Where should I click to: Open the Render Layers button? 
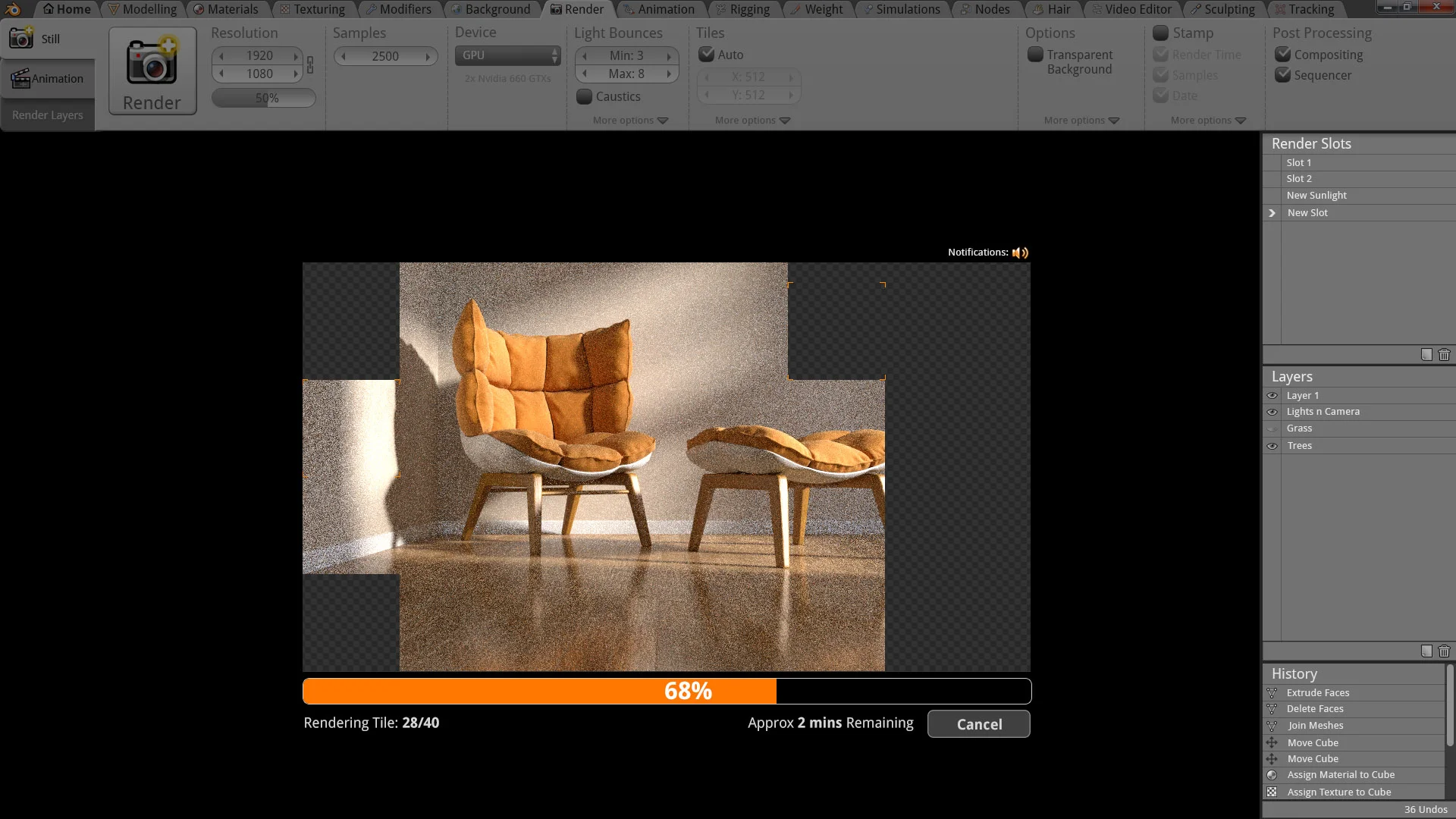[x=47, y=115]
